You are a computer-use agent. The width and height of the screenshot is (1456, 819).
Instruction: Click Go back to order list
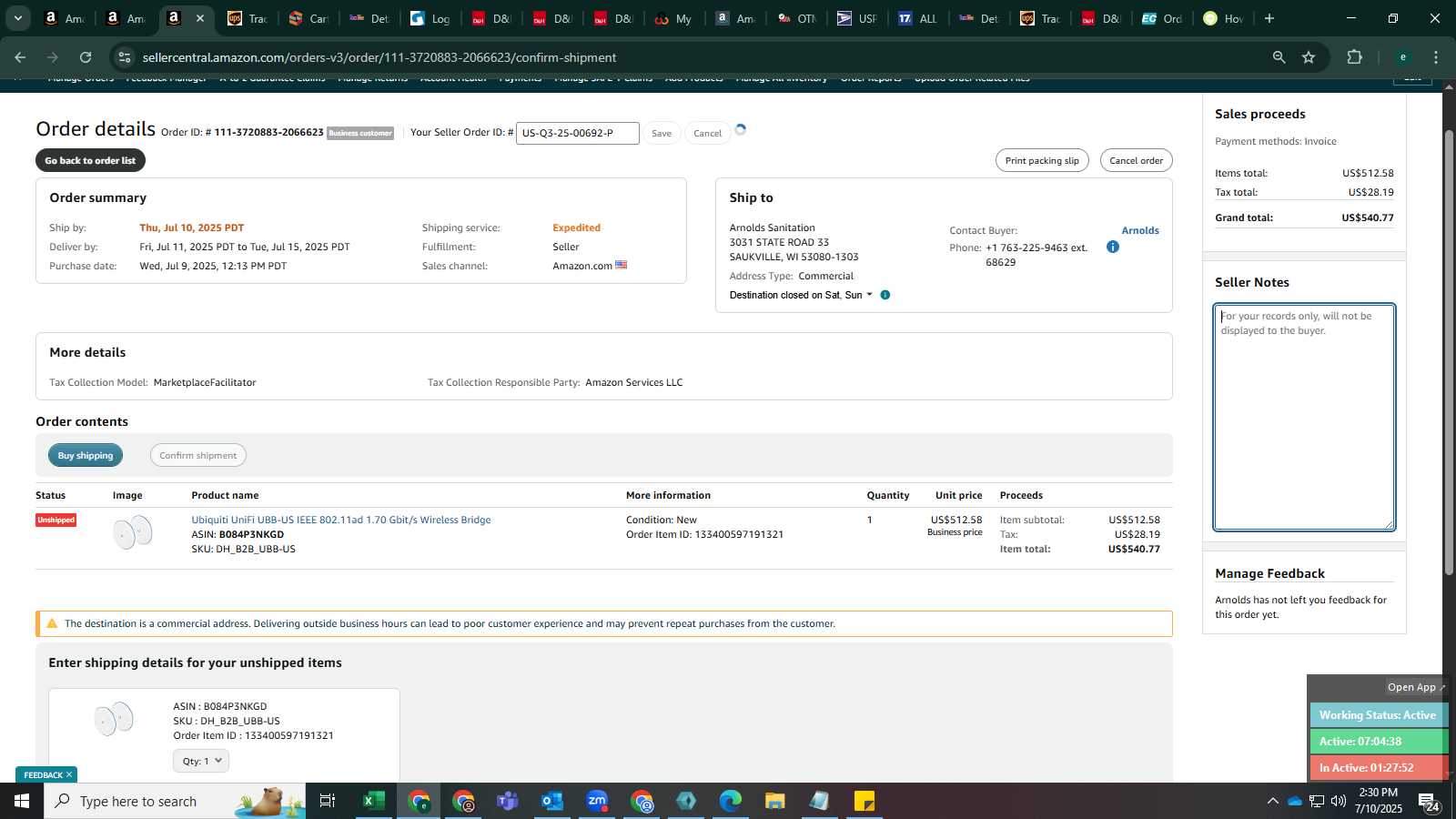tap(90, 160)
